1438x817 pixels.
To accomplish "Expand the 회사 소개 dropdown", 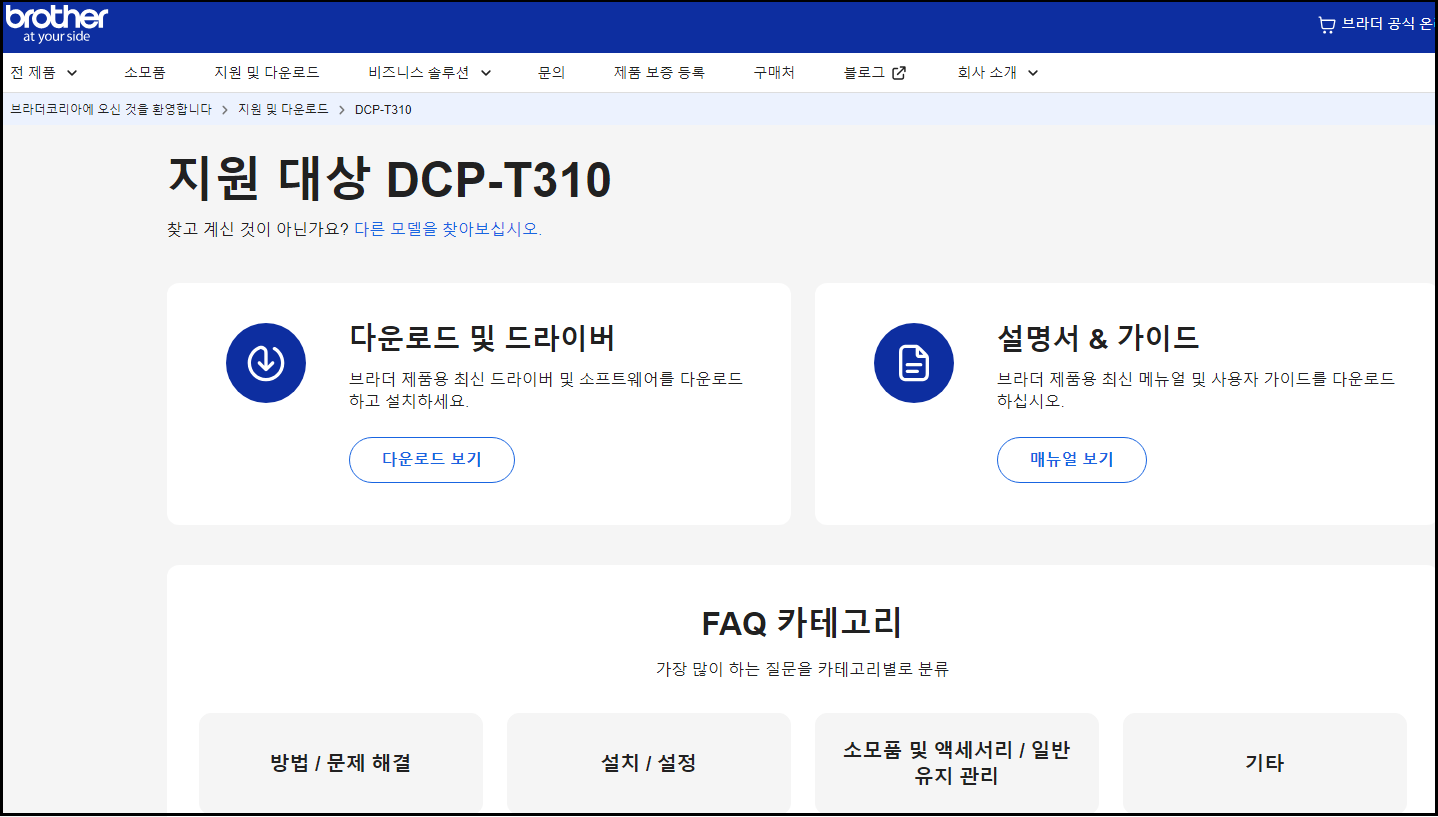I will point(995,72).
